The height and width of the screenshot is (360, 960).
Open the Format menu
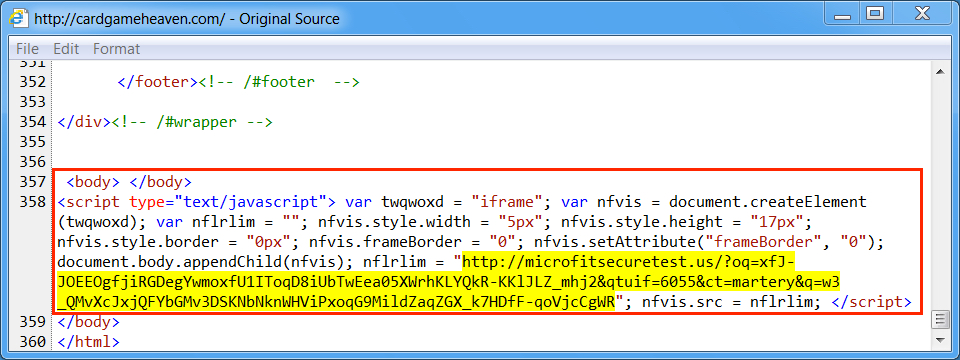click(x=116, y=49)
